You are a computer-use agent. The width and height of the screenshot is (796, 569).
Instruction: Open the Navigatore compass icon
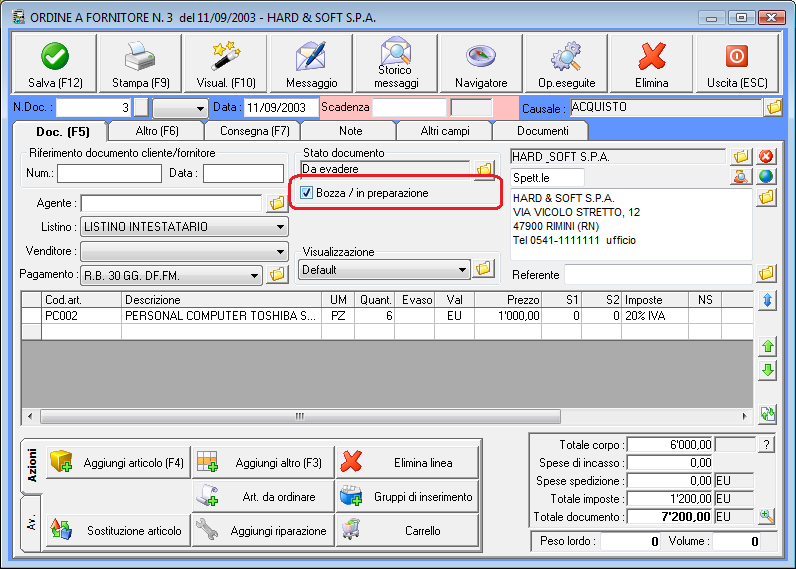[480, 56]
